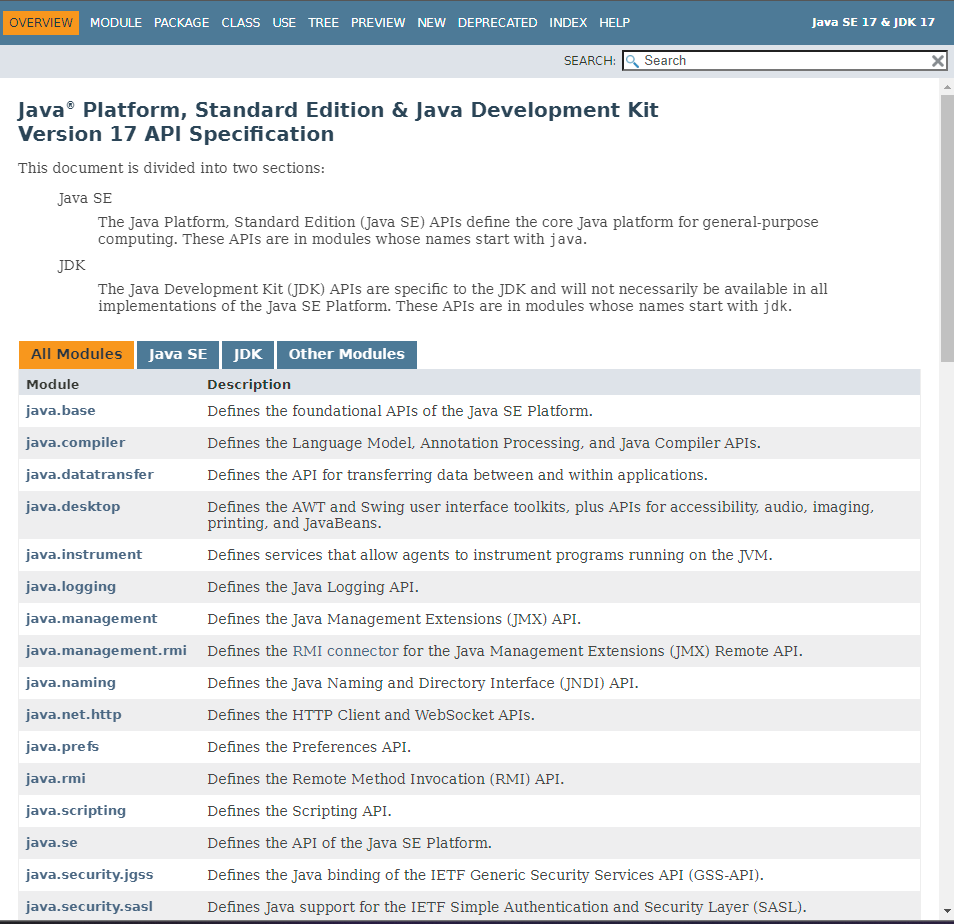Click the Module column header
Image resolution: width=954 pixels, height=924 pixels.
(52, 384)
